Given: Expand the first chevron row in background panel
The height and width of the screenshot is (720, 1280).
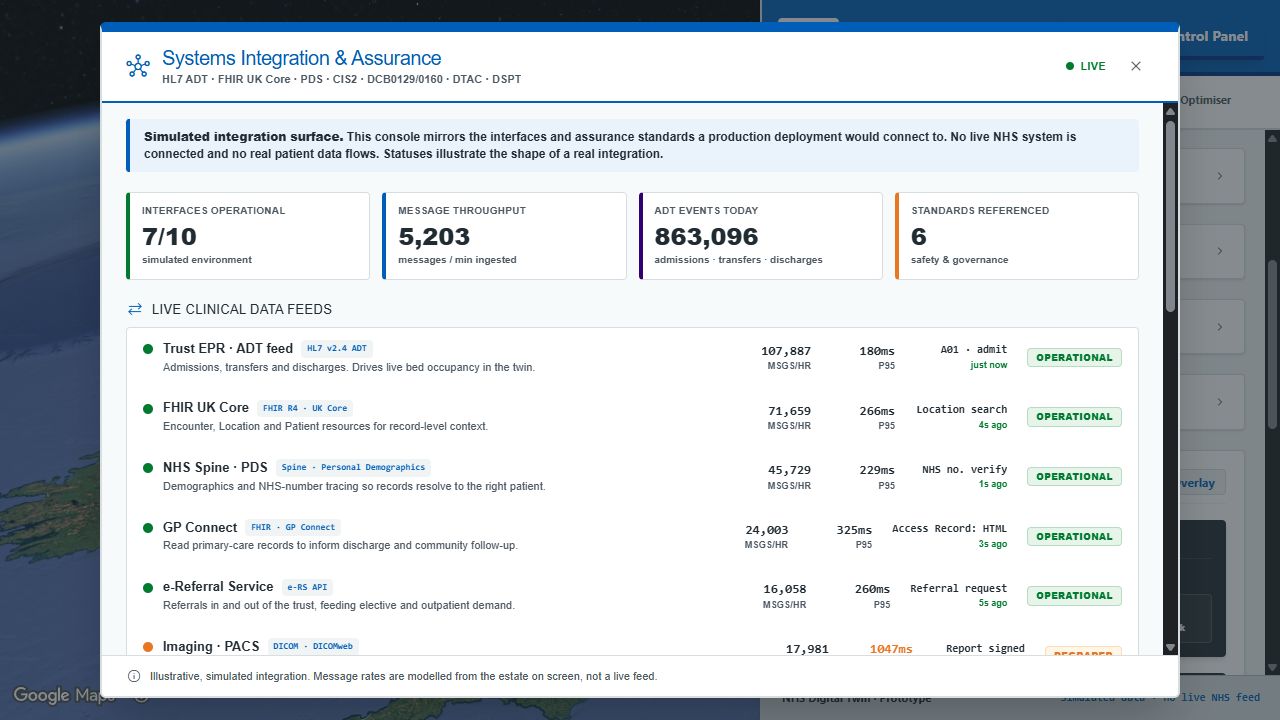Looking at the screenshot, I should (x=1219, y=176).
